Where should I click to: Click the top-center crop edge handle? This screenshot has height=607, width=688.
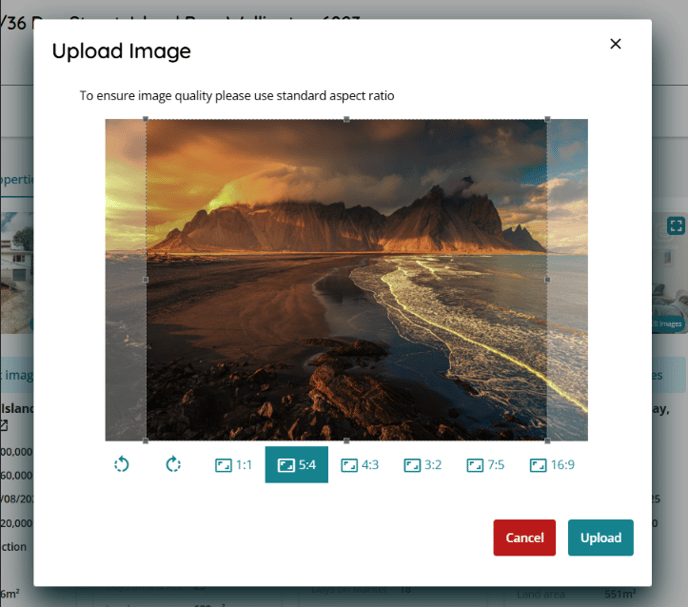pos(347,120)
